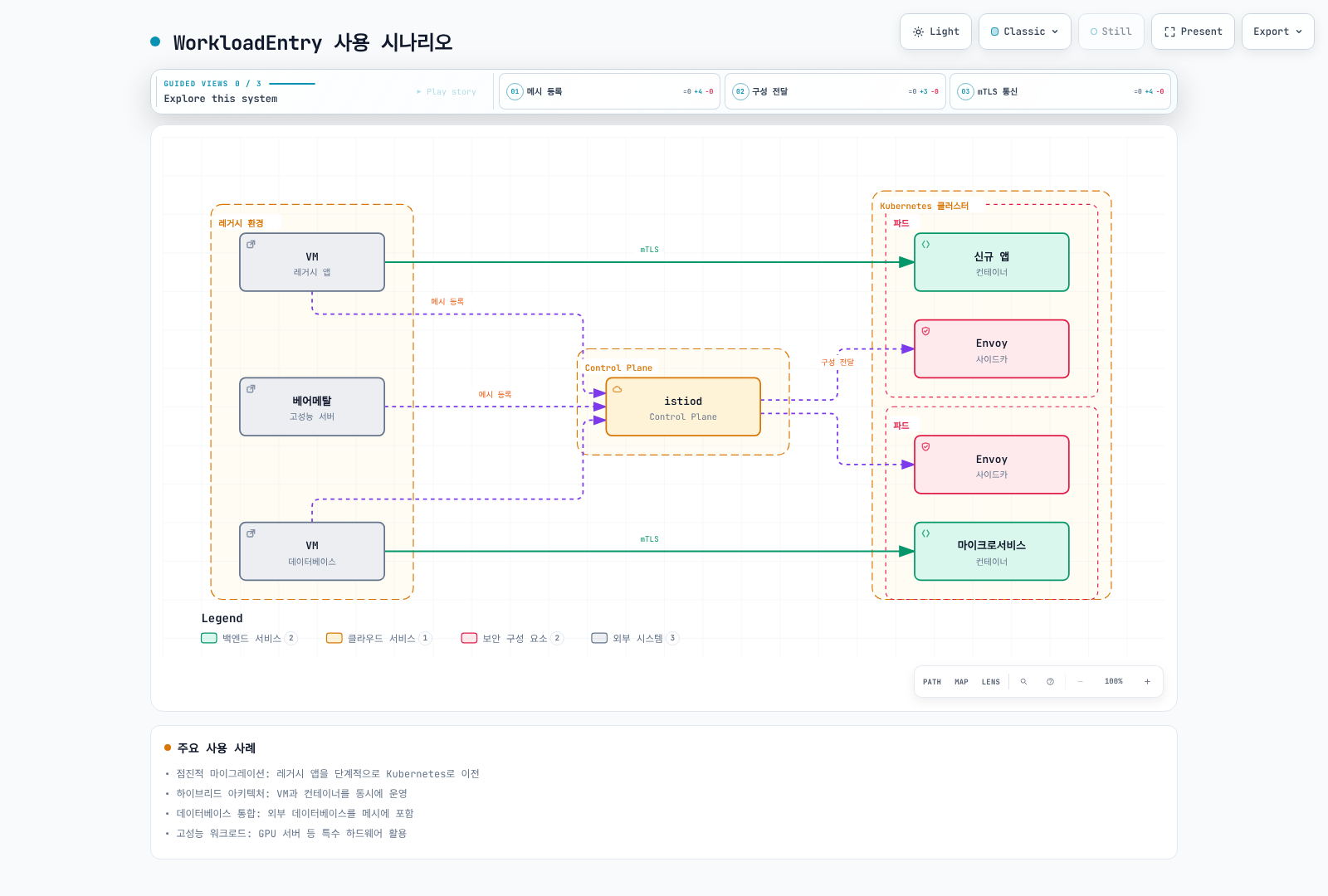Open the Classic style dropdown
The width and height of the screenshot is (1328, 896).
tap(1025, 32)
